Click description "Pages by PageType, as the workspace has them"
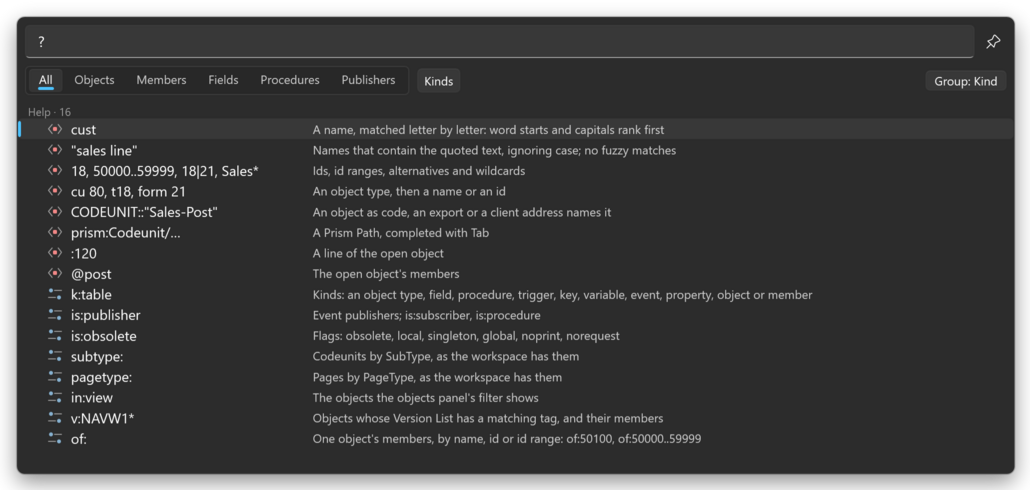1030x490 pixels. click(x=437, y=377)
